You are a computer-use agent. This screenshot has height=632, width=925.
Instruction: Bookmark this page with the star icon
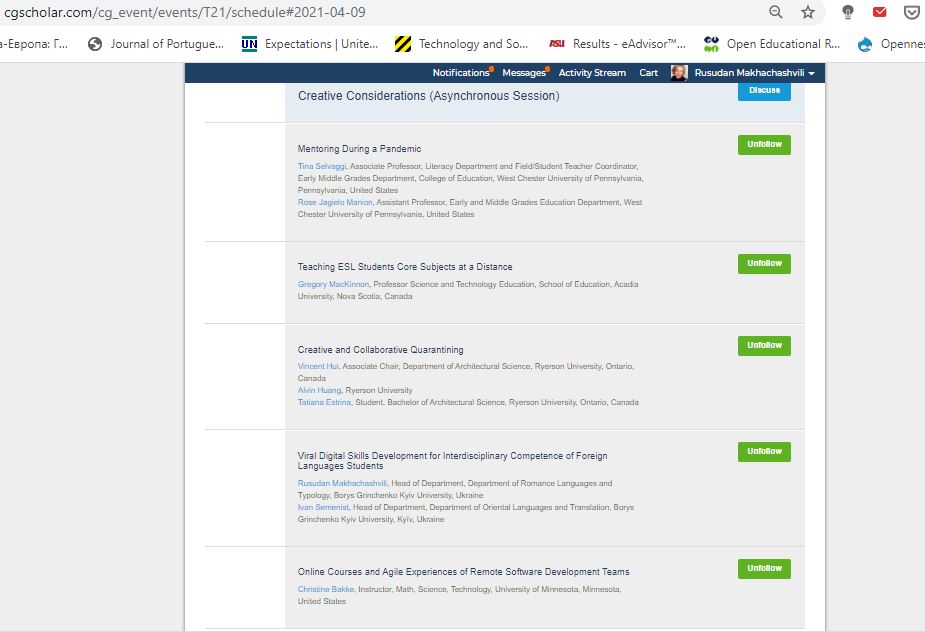pyautogui.click(x=808, y=12)
